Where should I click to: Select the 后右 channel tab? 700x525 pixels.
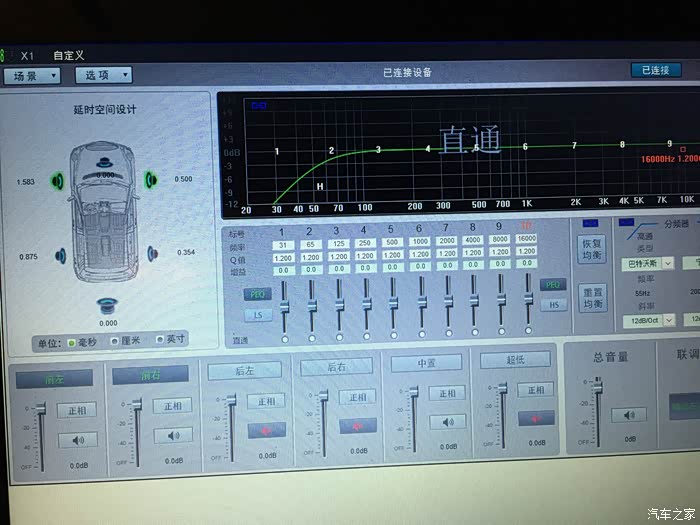pos(337,367)
